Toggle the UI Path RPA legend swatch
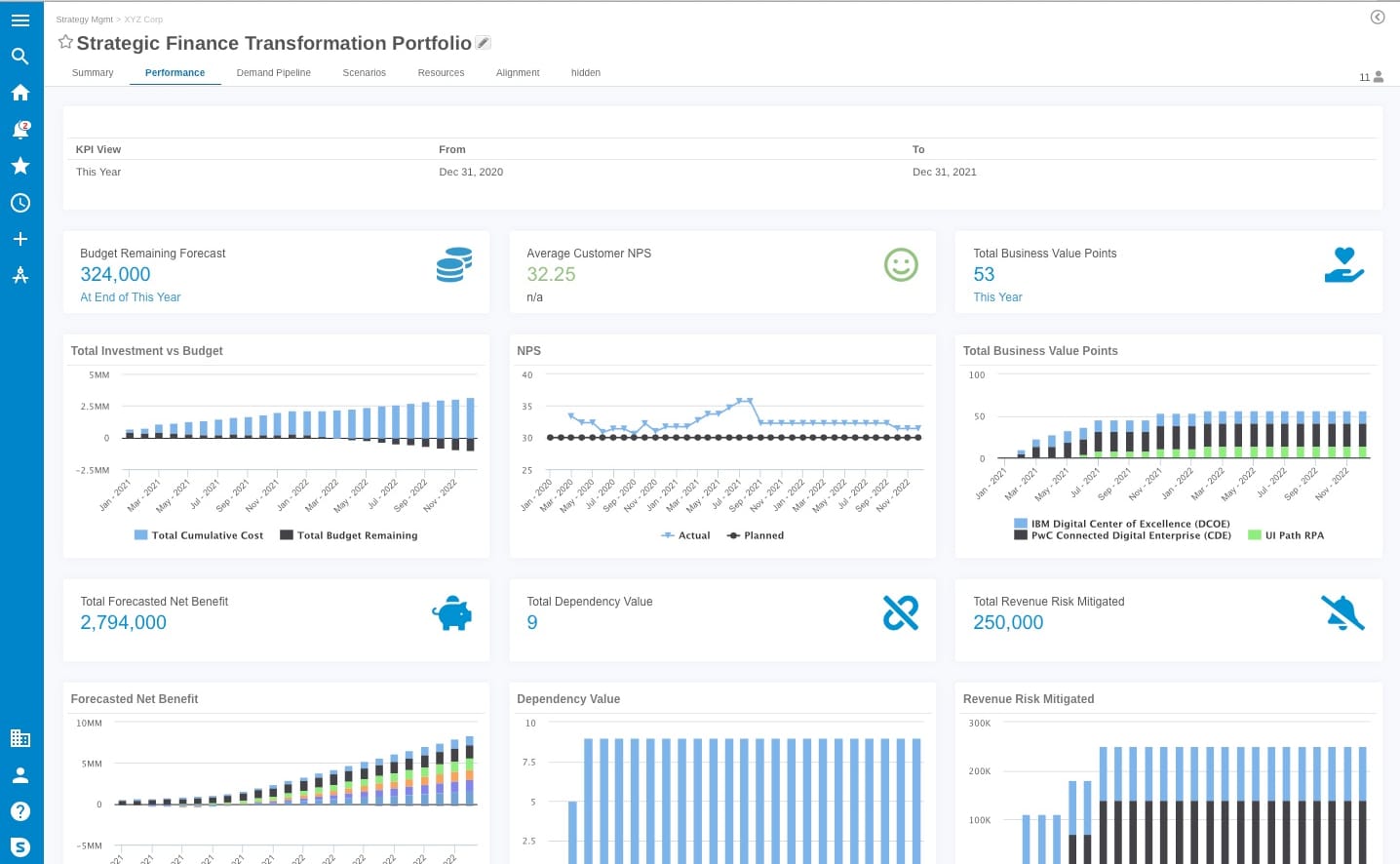The width and height of the screenshot is (1400, 864). point(1255,535)
